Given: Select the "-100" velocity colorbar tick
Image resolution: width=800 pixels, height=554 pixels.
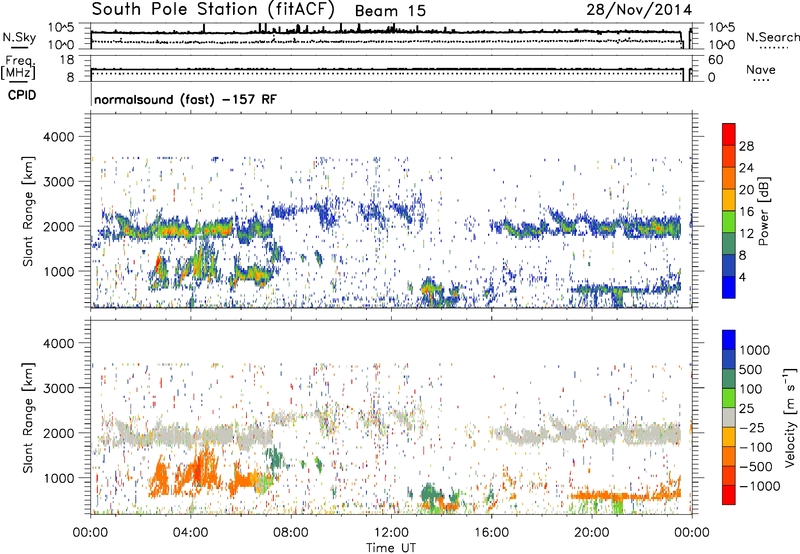Looking at the screenshot, I should point(756,447).
